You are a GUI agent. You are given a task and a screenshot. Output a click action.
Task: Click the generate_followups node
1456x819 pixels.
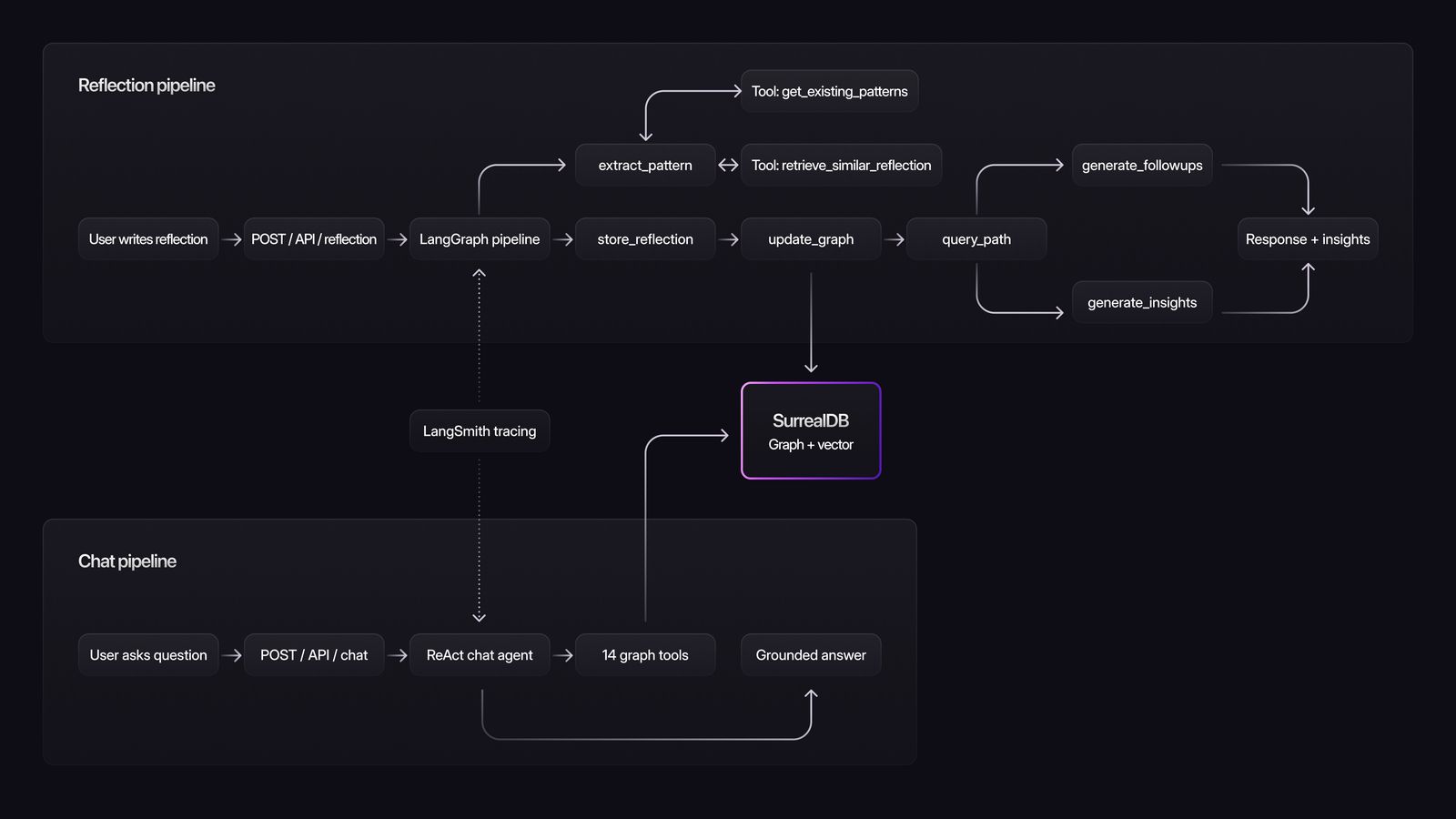(1142, 165)
